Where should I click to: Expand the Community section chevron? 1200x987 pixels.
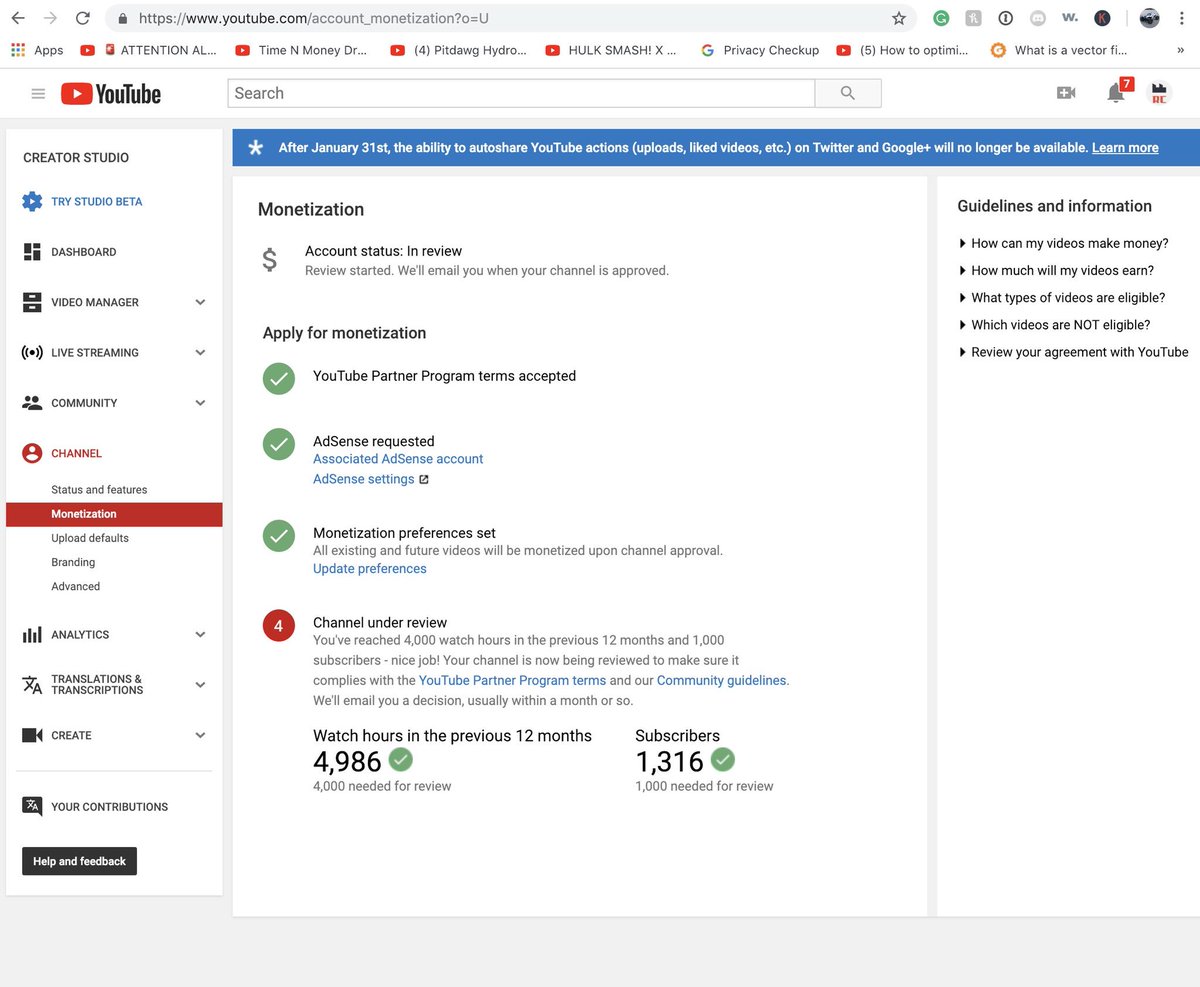point(200,403)
